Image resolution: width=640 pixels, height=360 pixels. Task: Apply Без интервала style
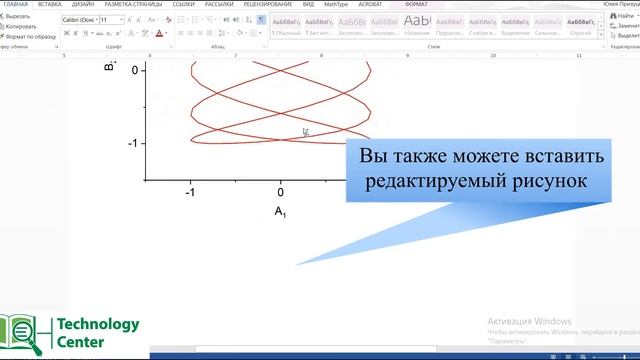point(319,26)
